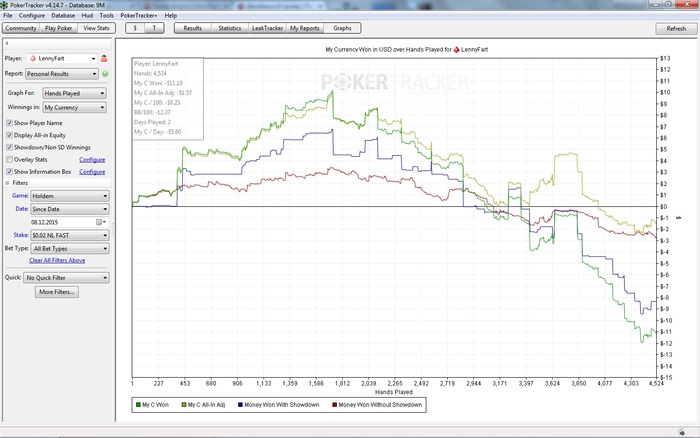Open the Quick filter dropdown
700x438 pixels.
tap(66, 278)
